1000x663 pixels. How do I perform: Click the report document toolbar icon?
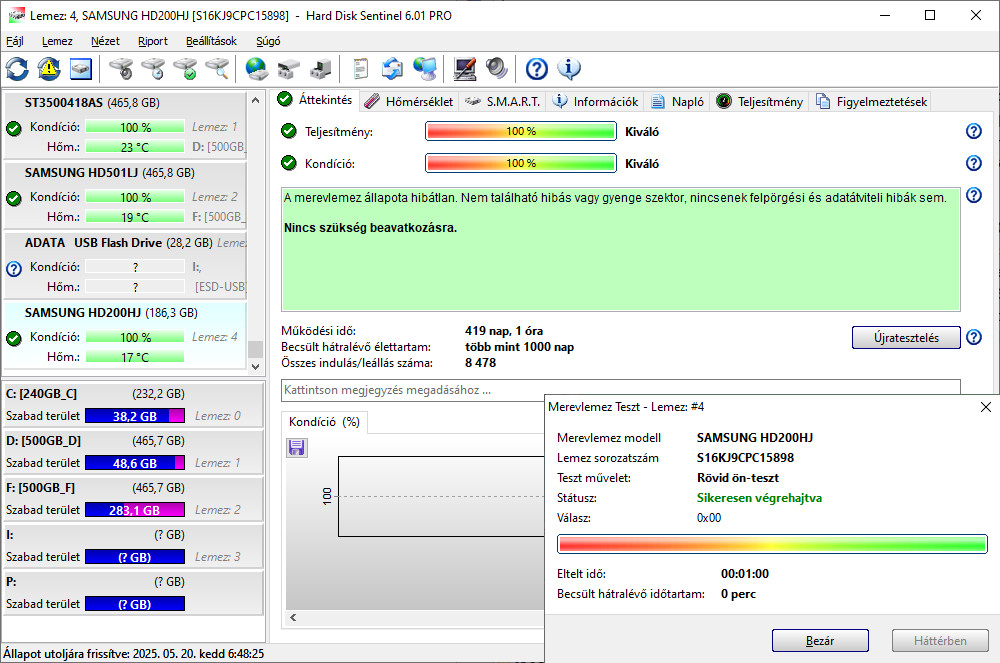click(x=360, y=69)
